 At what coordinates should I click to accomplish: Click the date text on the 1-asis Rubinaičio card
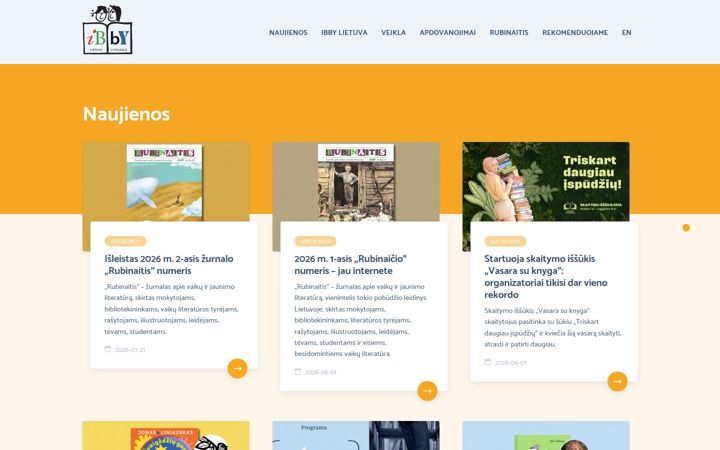[321, 372]
